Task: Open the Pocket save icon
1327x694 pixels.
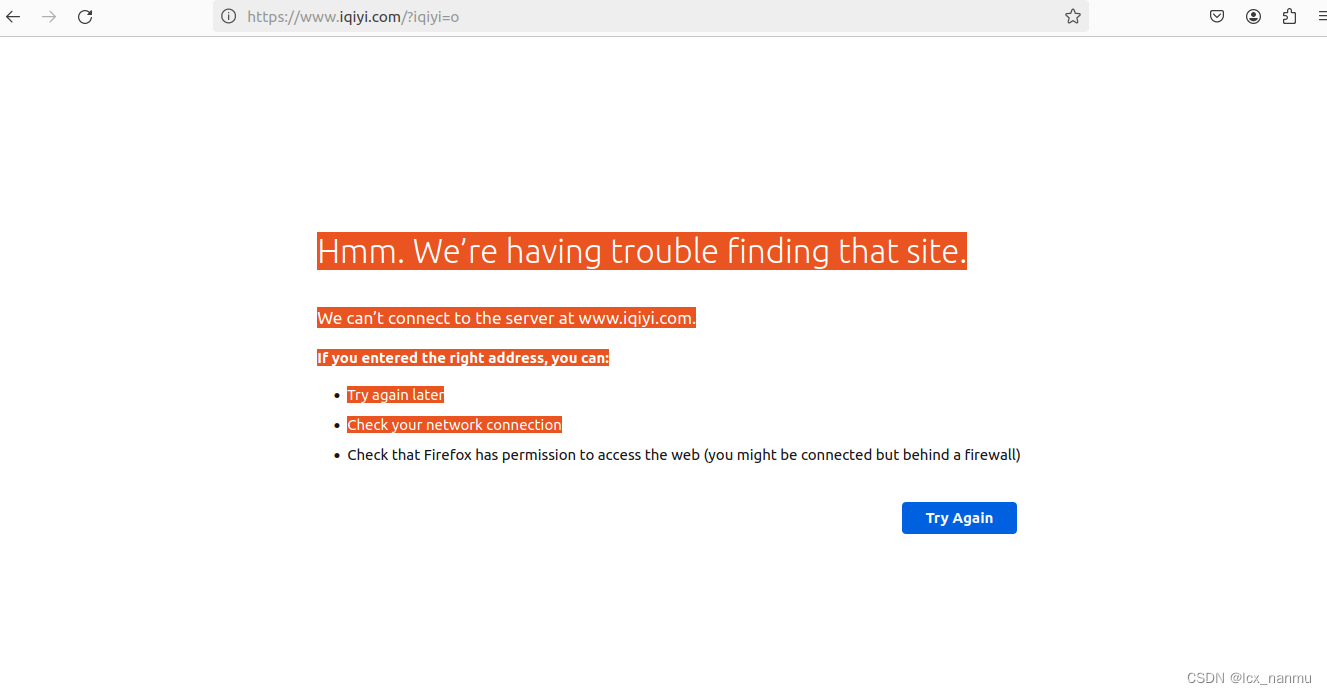Action: 1217,17
